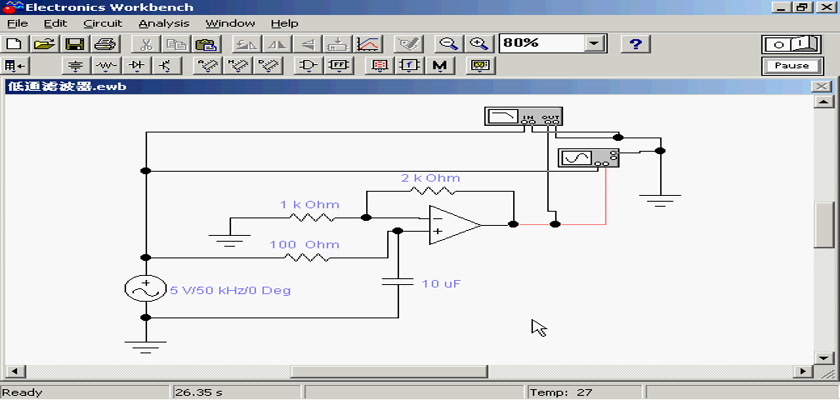Open the Transistors parts bin
The width and height of the screenshot is (840, 400).
pos(167,66)
